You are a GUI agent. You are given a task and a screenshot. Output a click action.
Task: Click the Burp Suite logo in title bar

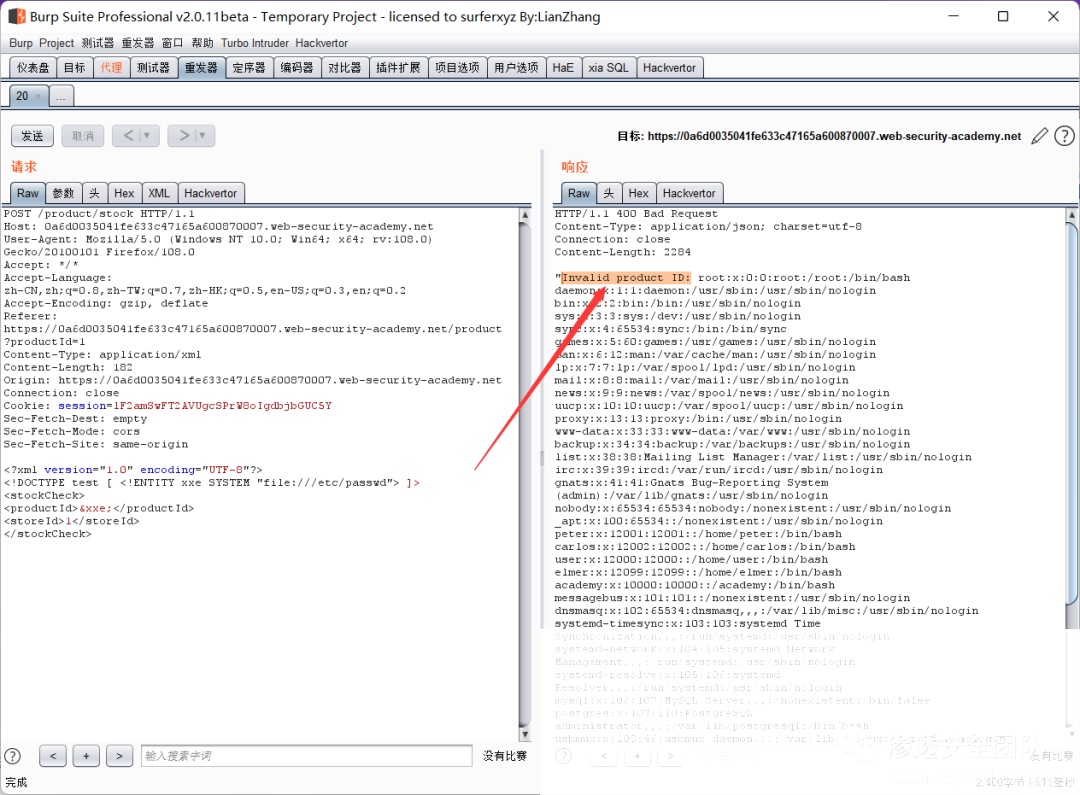17,16
